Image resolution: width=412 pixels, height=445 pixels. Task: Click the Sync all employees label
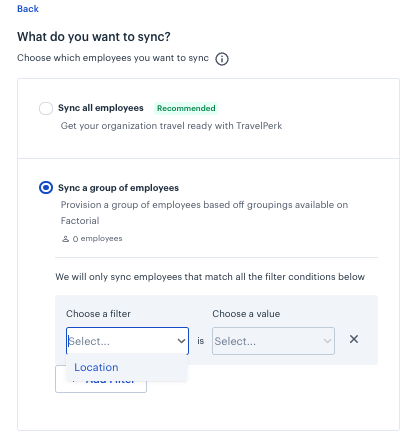(x=101, y=108)
